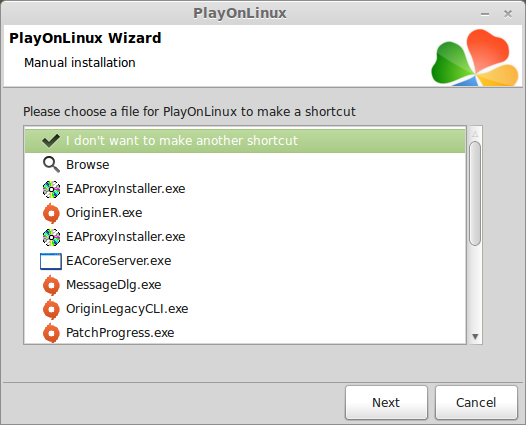This screenshot has height=425, width=526.
Task: Select "I don't want to make another shortcut"
Action: 245,141
